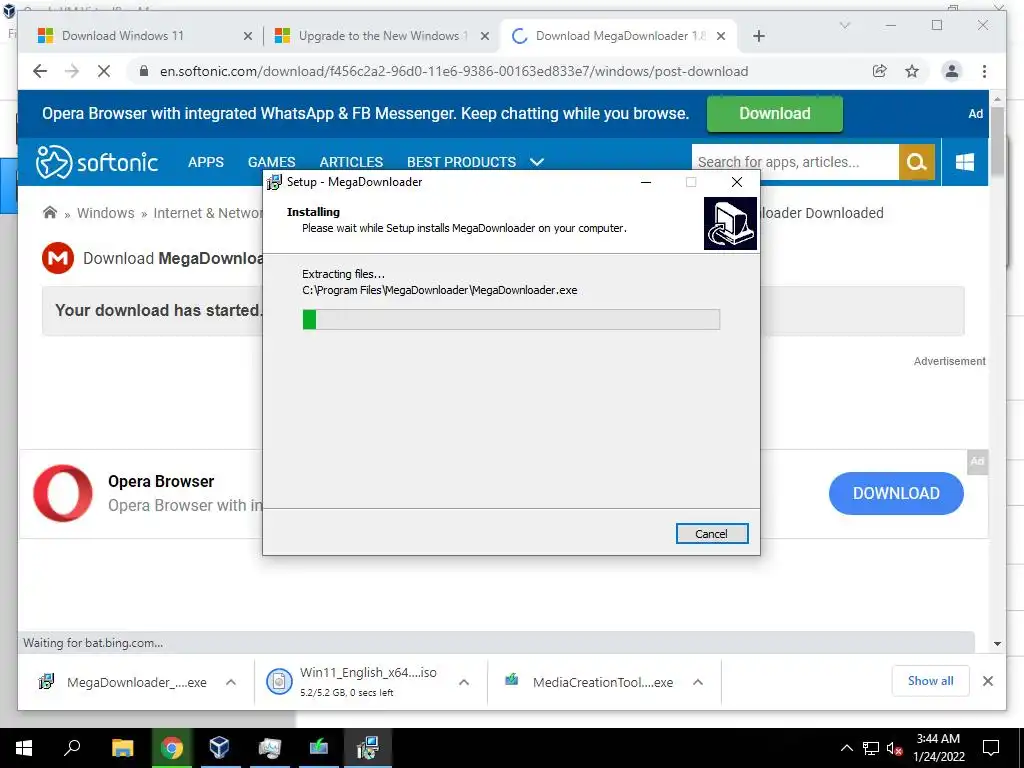This screenshot has height=768, width=1024.
Task: Expand options for MediaCreationTool download
Action: [x=697, y=682]
